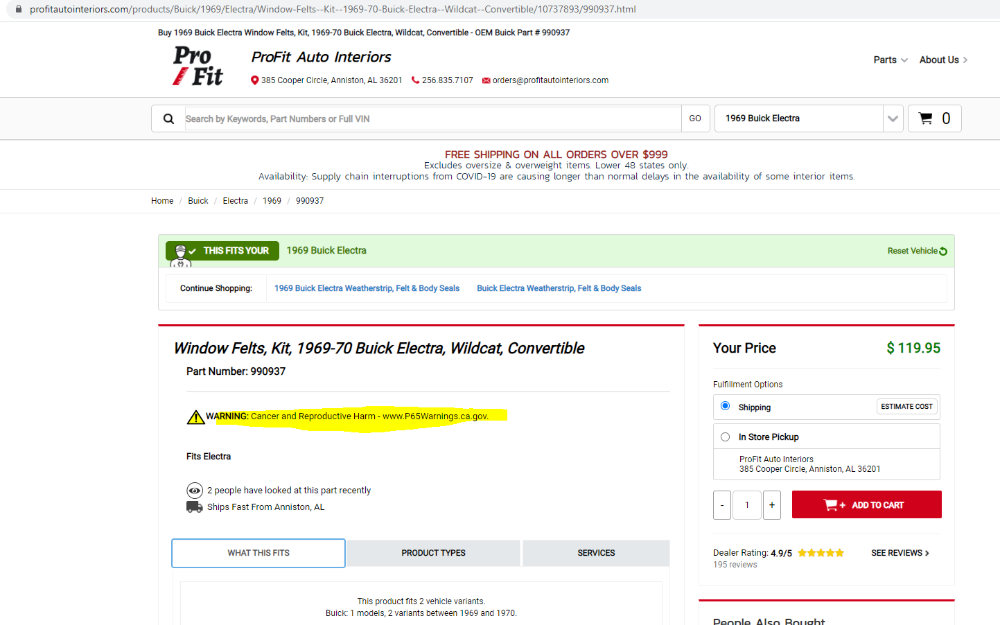This screenshot has height=625, width=1000.
Task: Click the GO search button
Action: (695, 119)
